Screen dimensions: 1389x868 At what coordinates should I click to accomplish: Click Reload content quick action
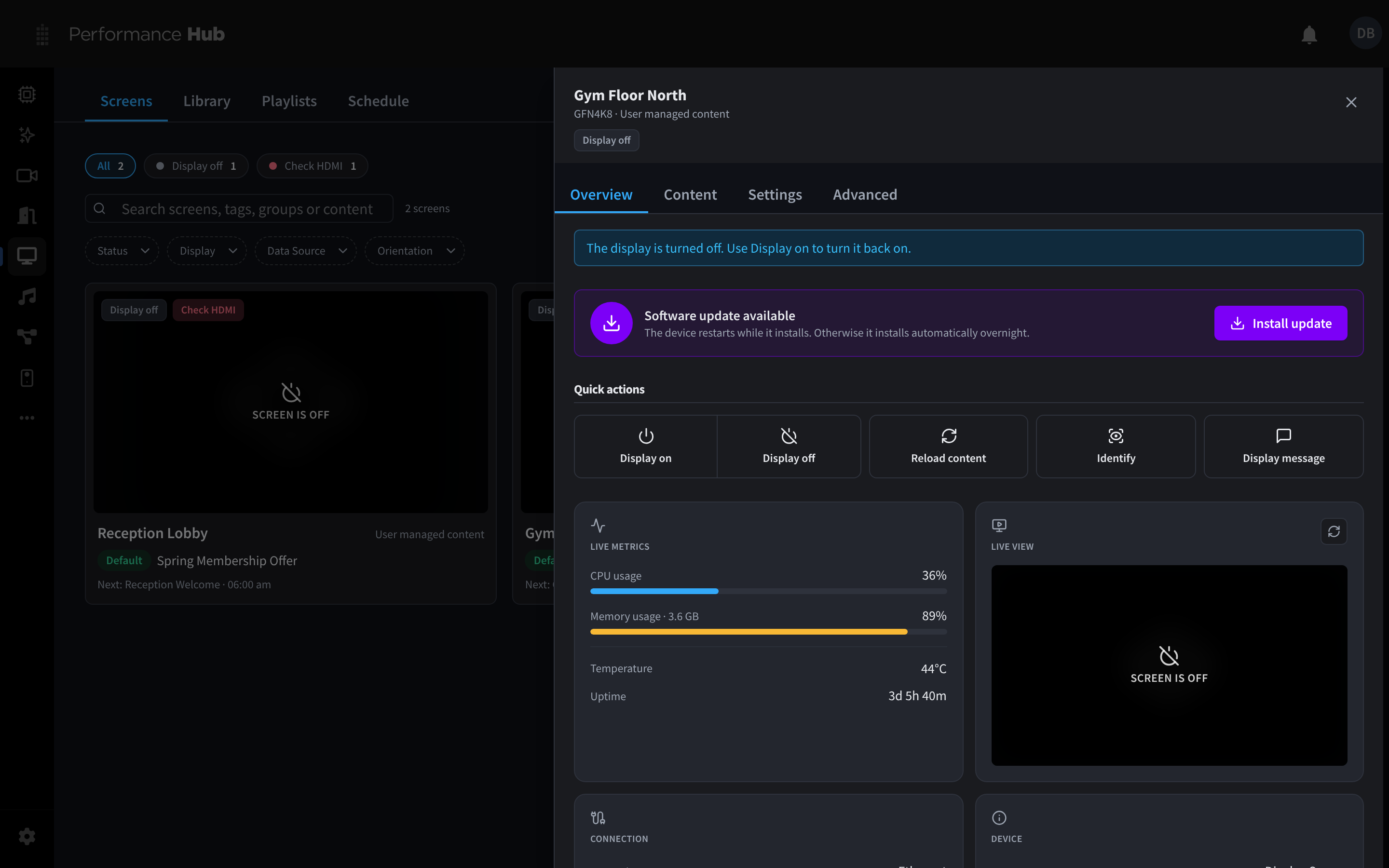point(948,447)
